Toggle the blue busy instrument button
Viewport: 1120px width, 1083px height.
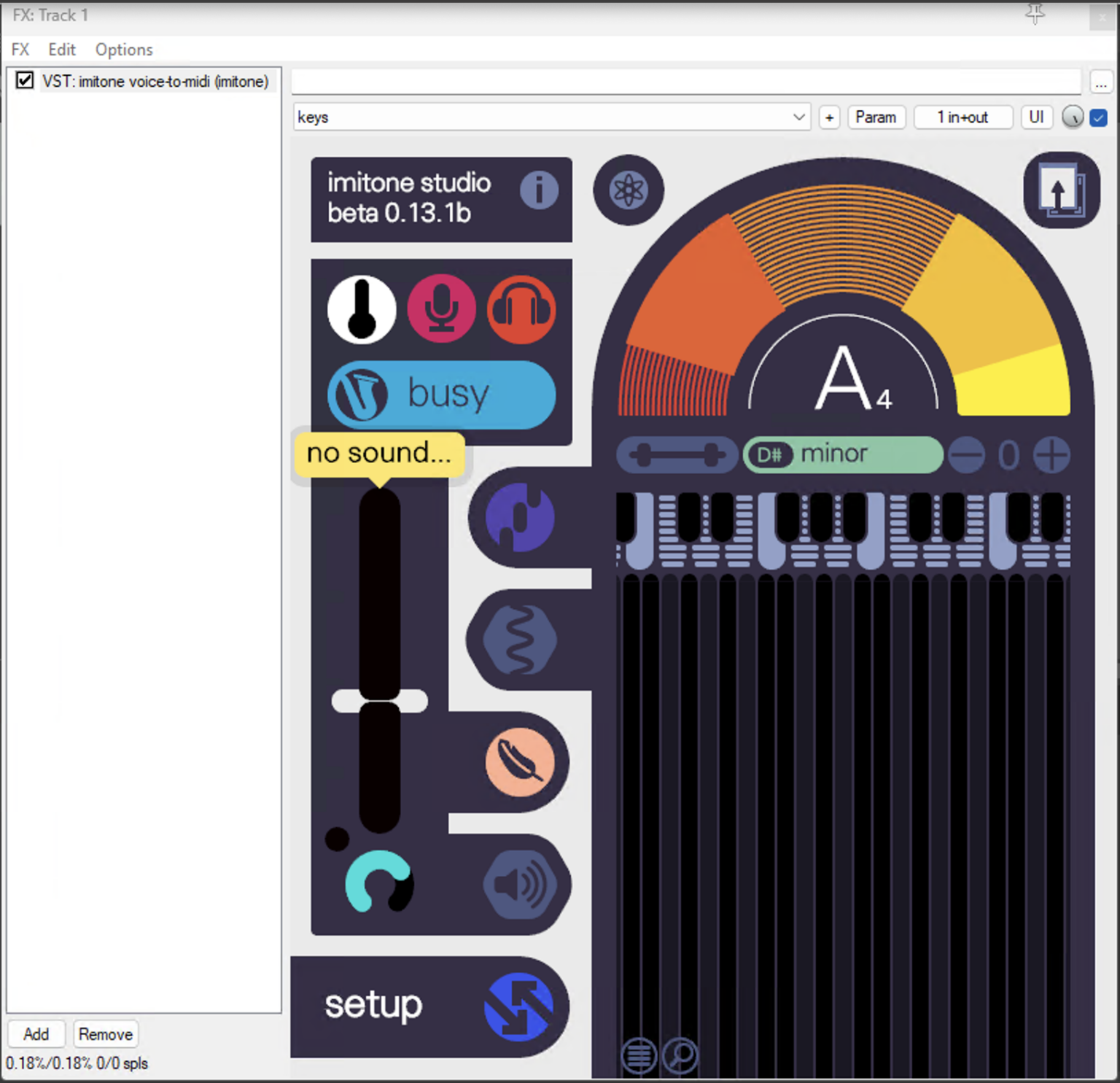point(441,395)
